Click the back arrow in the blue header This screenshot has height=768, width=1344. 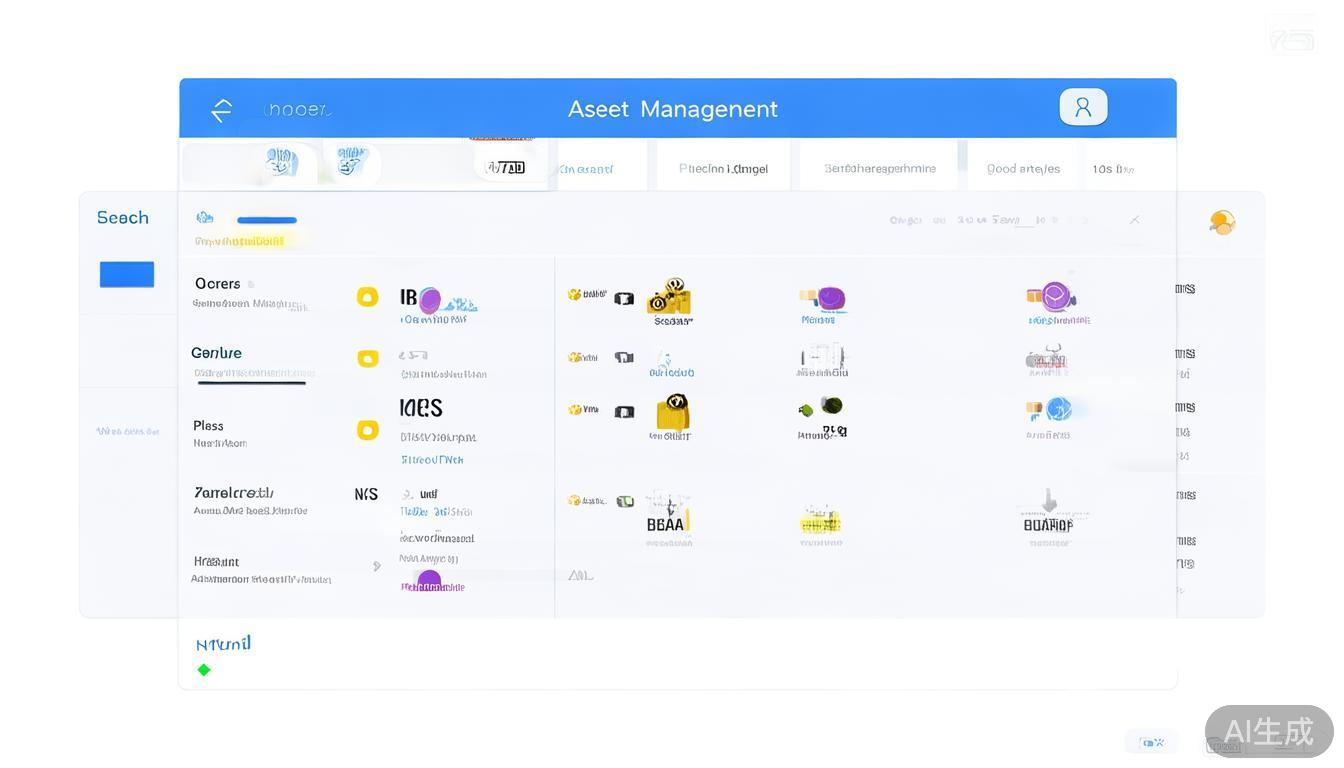[222, 110]
